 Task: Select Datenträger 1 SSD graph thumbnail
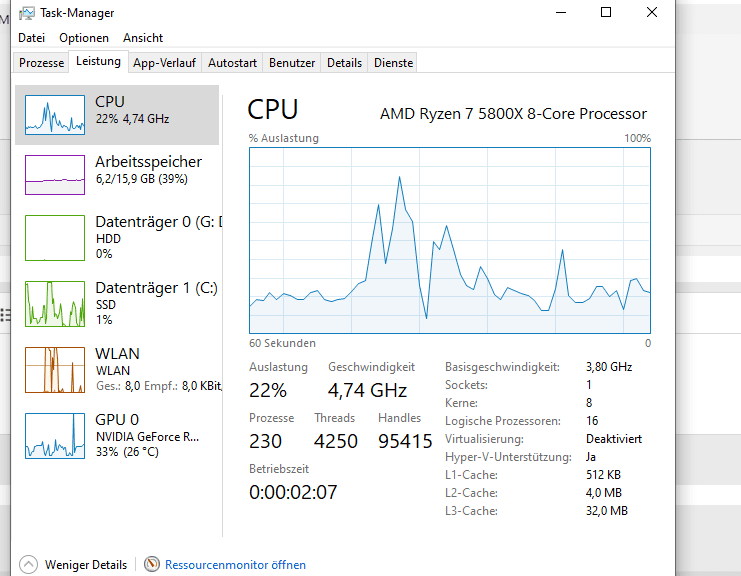click(x=55, y=303)
